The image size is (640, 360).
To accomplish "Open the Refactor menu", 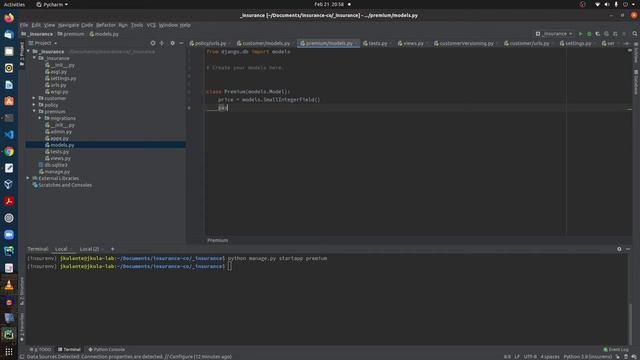I will pos(106,25).
